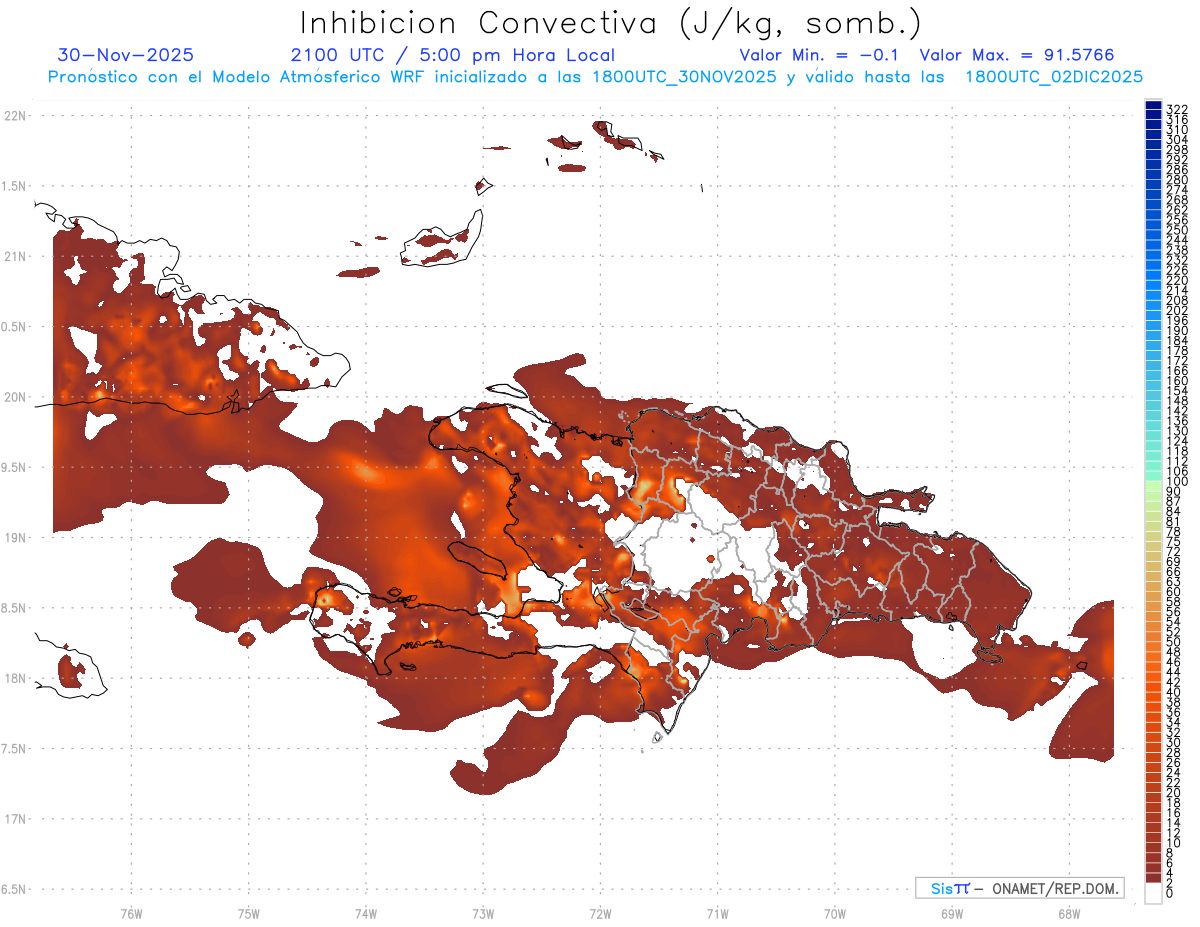Image resolution: width=1200 pixels, height=927 pixels.
Task: Click the Sisπ logo in the credit box
Action: (949, 888)
